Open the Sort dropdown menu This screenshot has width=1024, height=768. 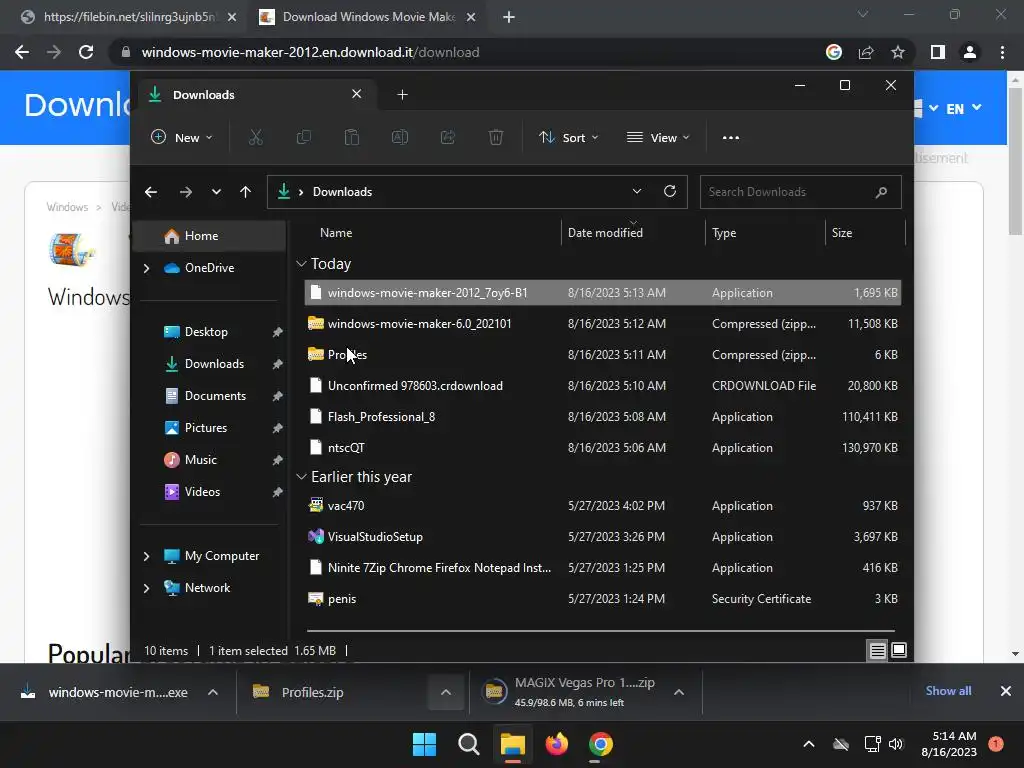click(568, 138)
